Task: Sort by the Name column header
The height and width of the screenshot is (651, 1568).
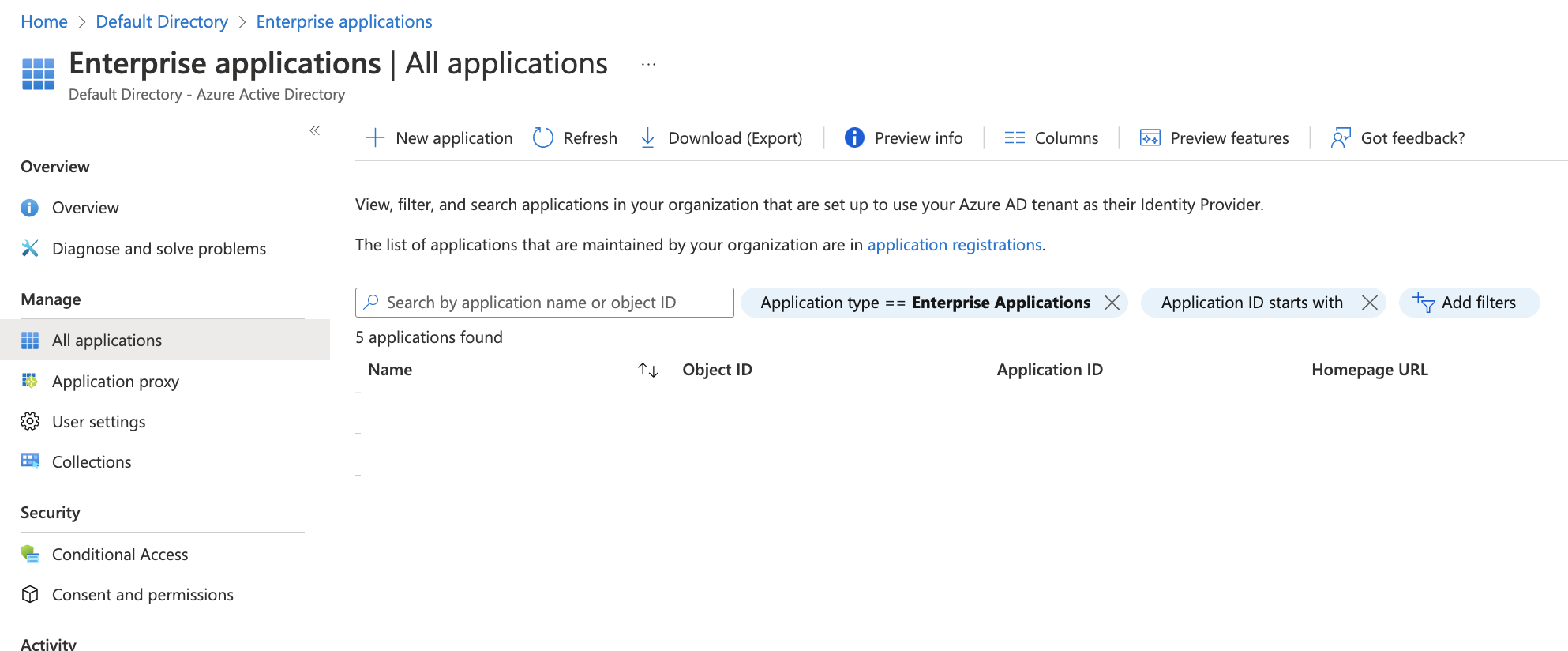Action: (390, 370)
